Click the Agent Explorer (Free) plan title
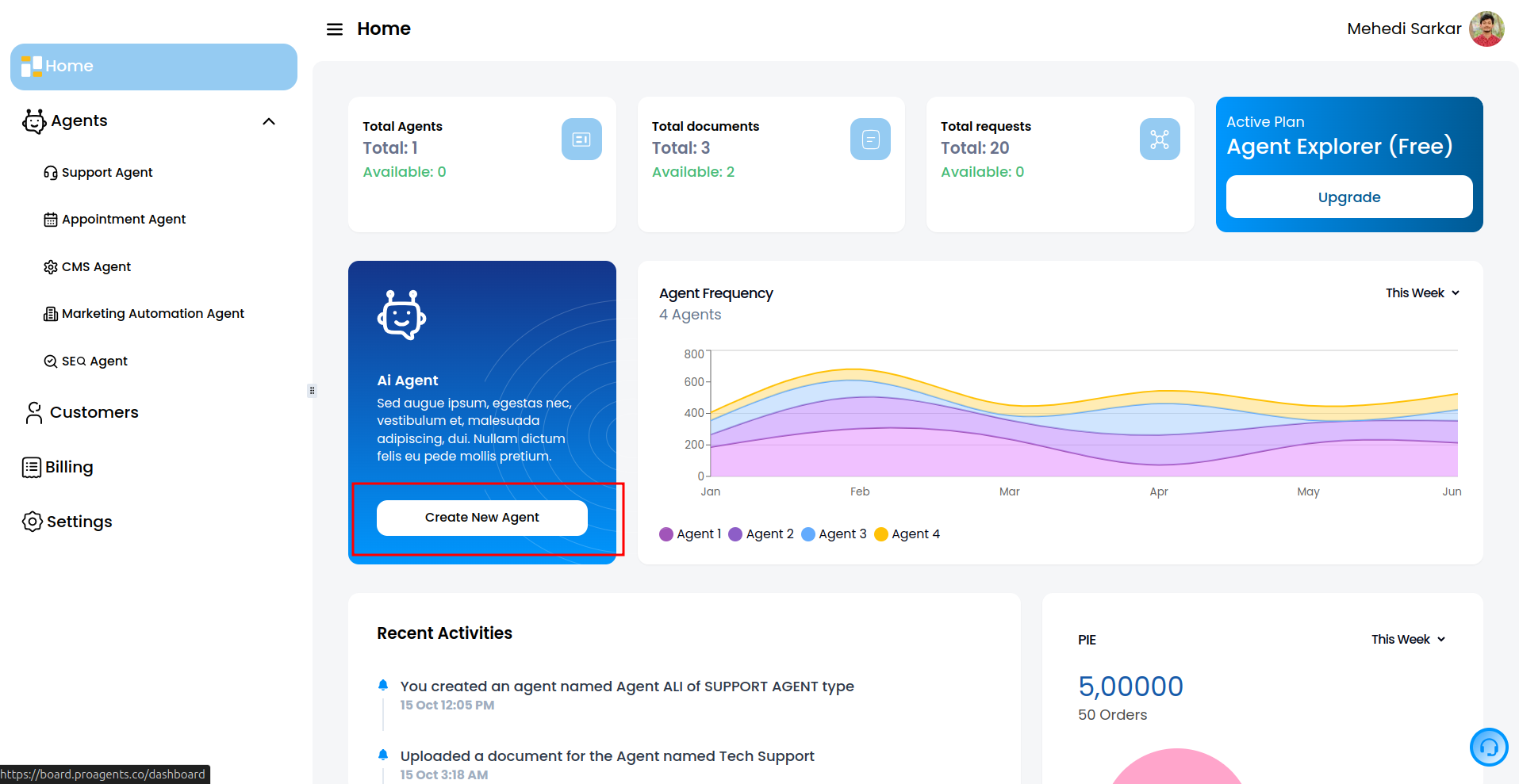The width and height of the screenshot is (1519, 784). 1339,147
